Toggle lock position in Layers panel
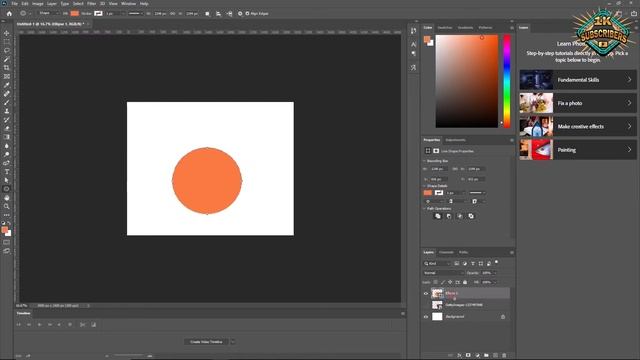Viewport: 640px width, 360px height. click(450, 282)
